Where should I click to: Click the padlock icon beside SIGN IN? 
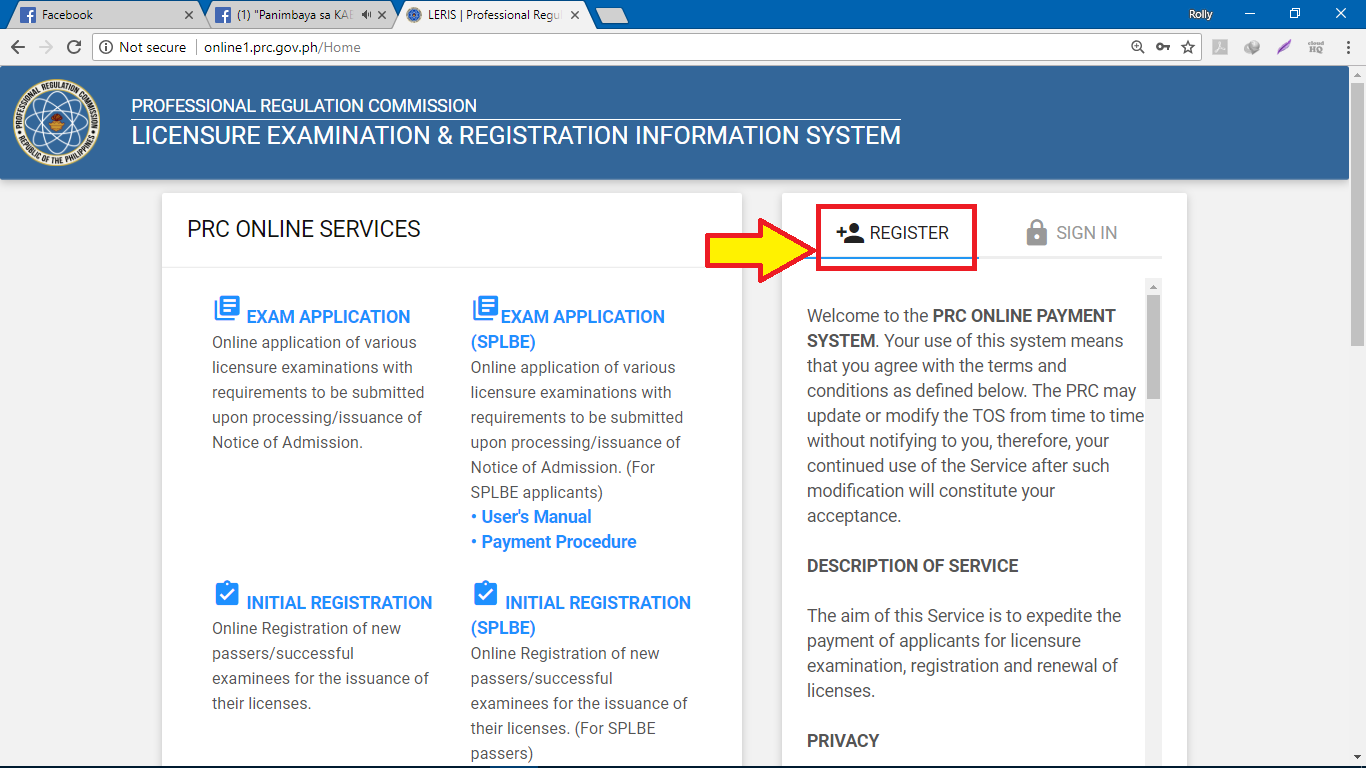tap(1036, 231)
